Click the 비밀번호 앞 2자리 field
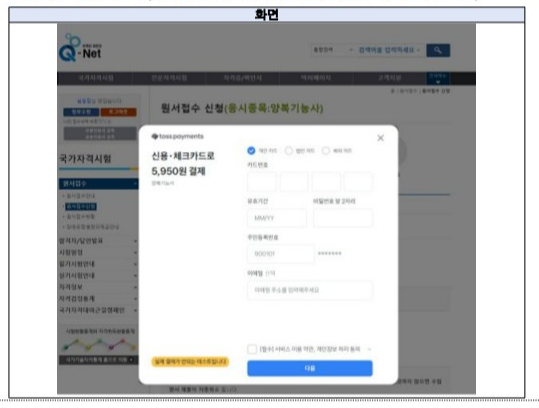This screenshot has width=539, height=408. [x=343, y=218]
